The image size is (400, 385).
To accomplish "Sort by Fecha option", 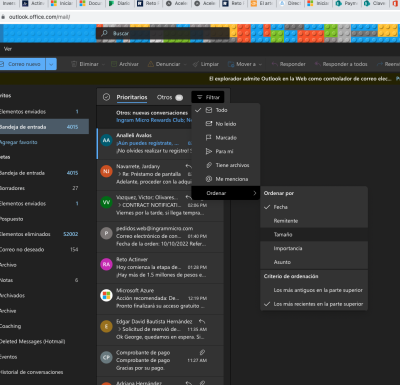I will (x=314, y=207).
